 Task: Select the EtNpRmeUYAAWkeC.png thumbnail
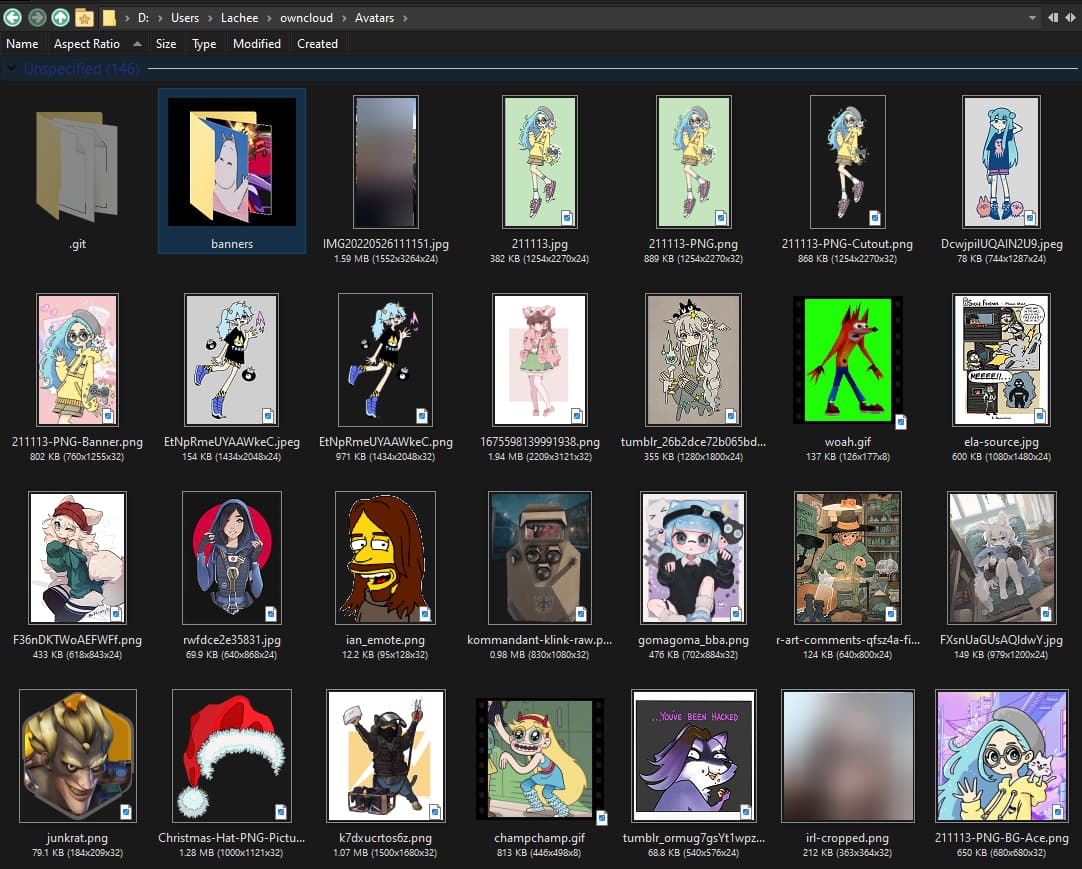(386, 360)
